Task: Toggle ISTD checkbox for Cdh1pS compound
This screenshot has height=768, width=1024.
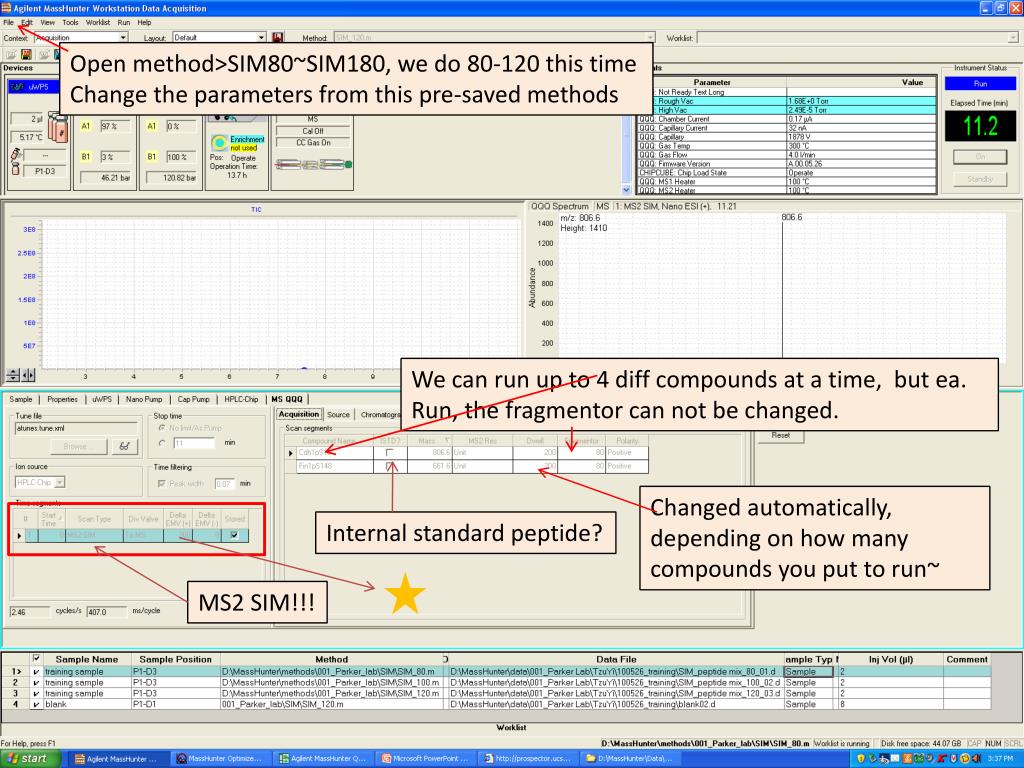Action: click(387, 452)
